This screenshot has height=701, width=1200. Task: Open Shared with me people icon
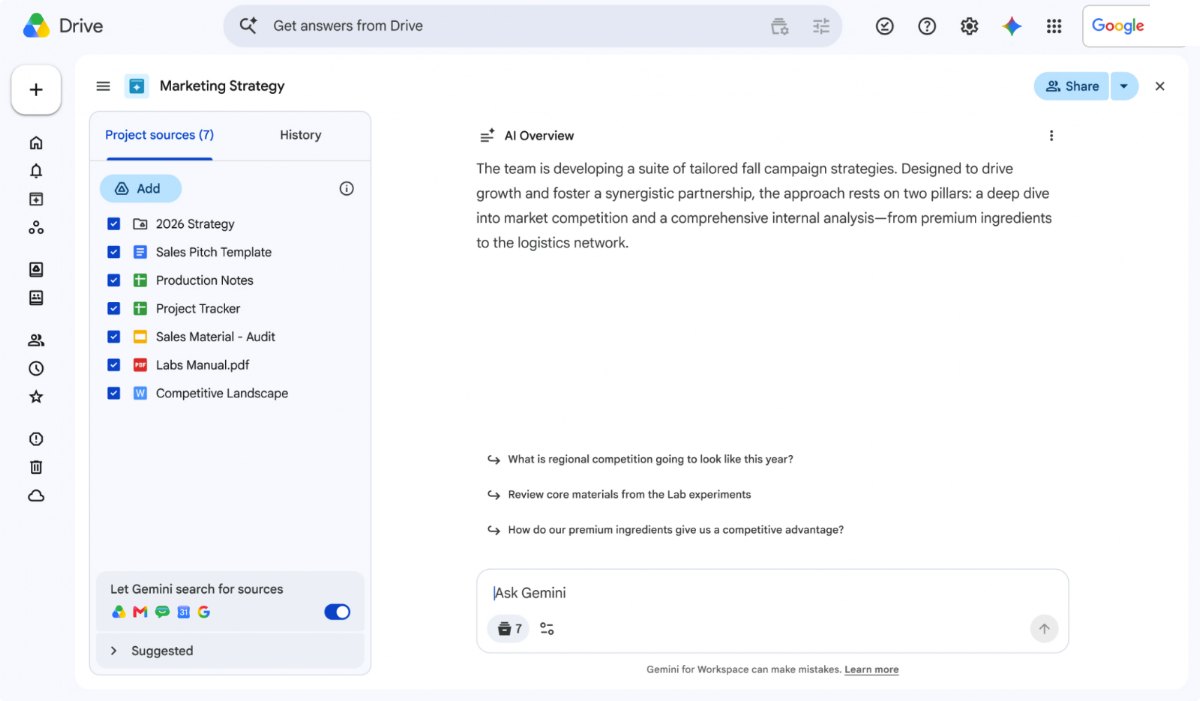tap(36, 340)
